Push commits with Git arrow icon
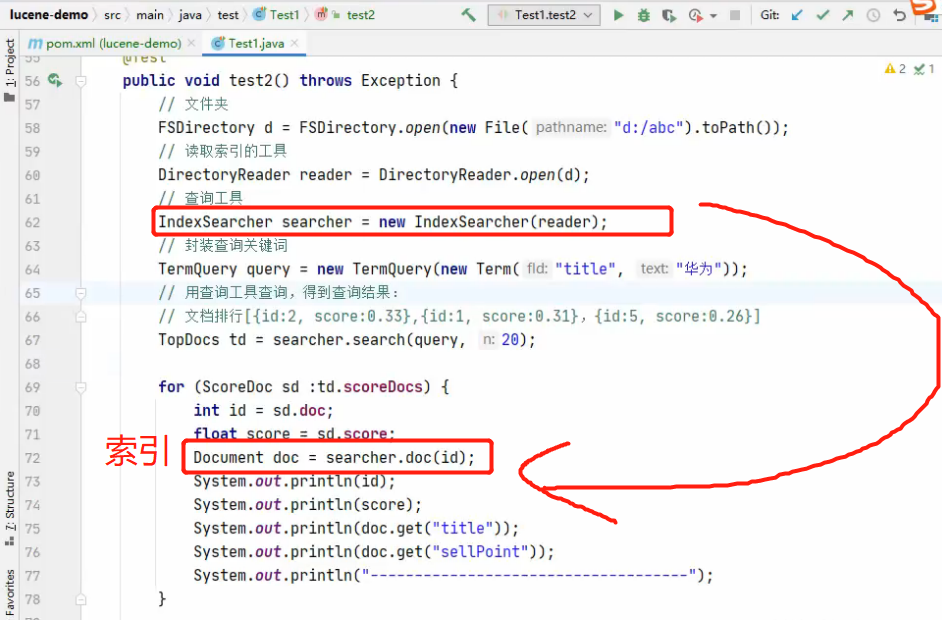This screenshot has width=942, height=620. (x=848, y=15)
